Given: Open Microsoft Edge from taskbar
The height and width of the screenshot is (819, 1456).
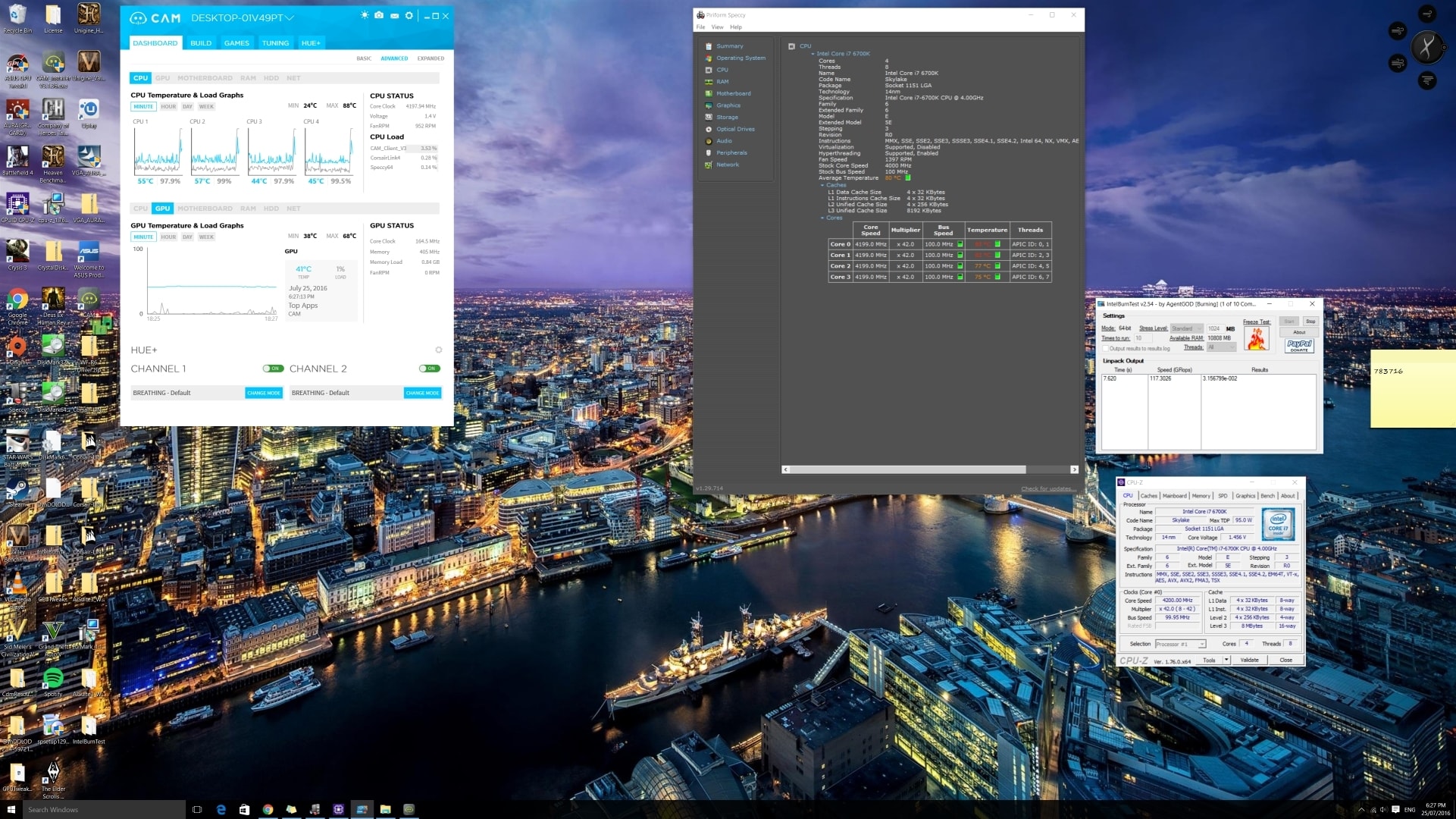Looking at the screenshot, I should (x=221, y=809).
